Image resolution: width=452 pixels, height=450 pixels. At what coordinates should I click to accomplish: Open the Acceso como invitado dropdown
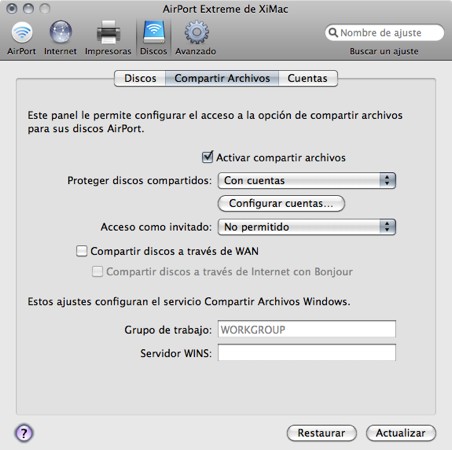(x=307, y=227)
